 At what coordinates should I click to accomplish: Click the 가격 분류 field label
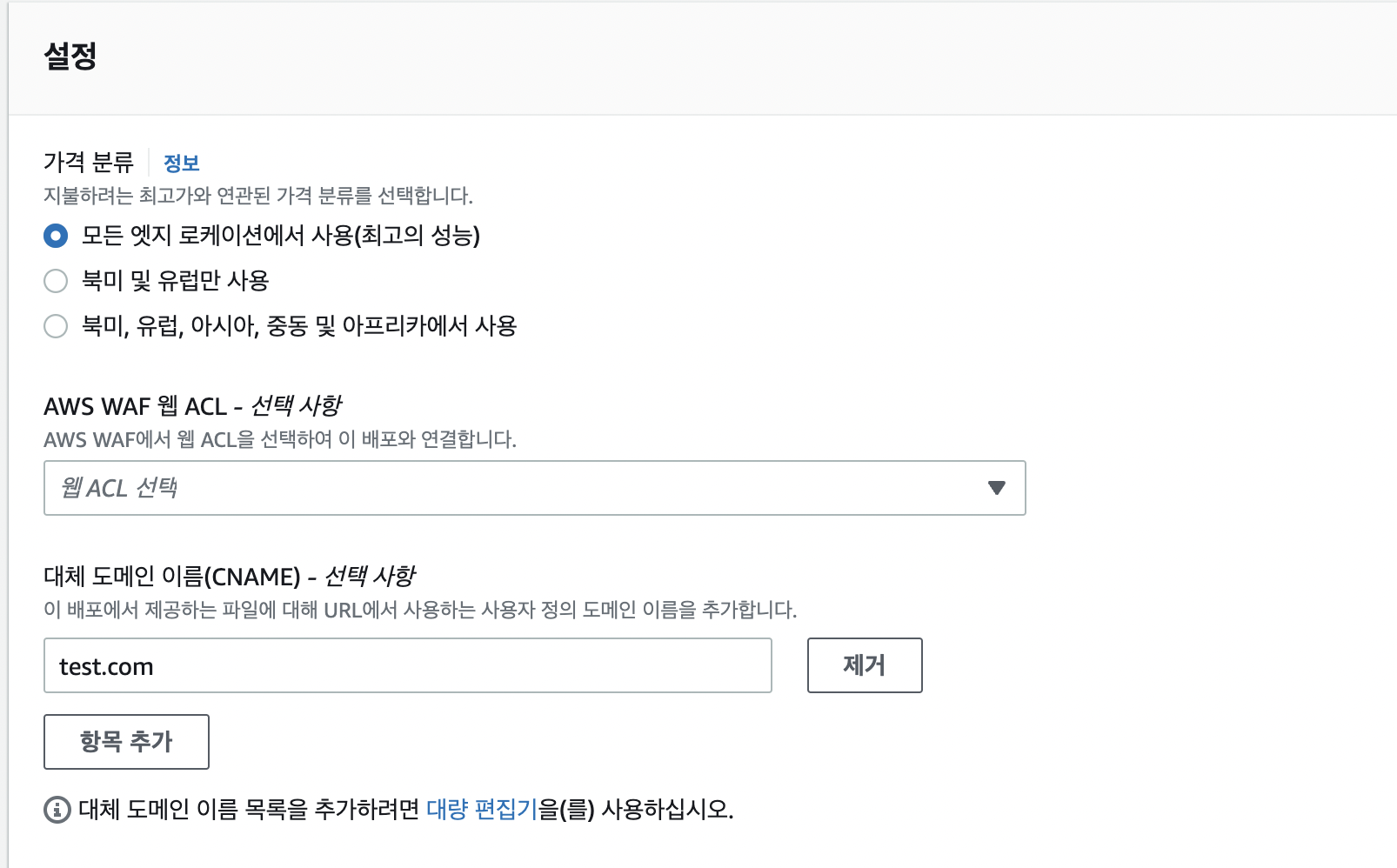[89, 163]
